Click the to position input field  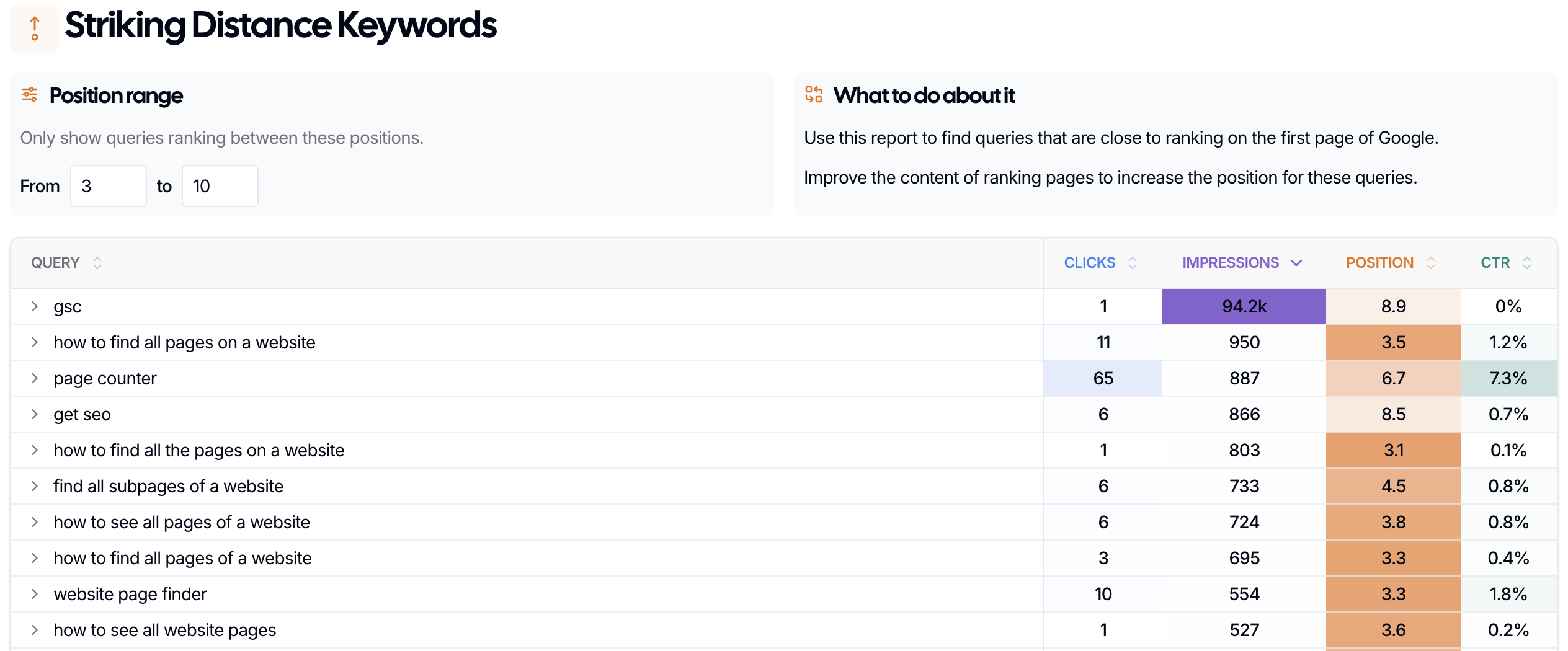coord(220,186)
